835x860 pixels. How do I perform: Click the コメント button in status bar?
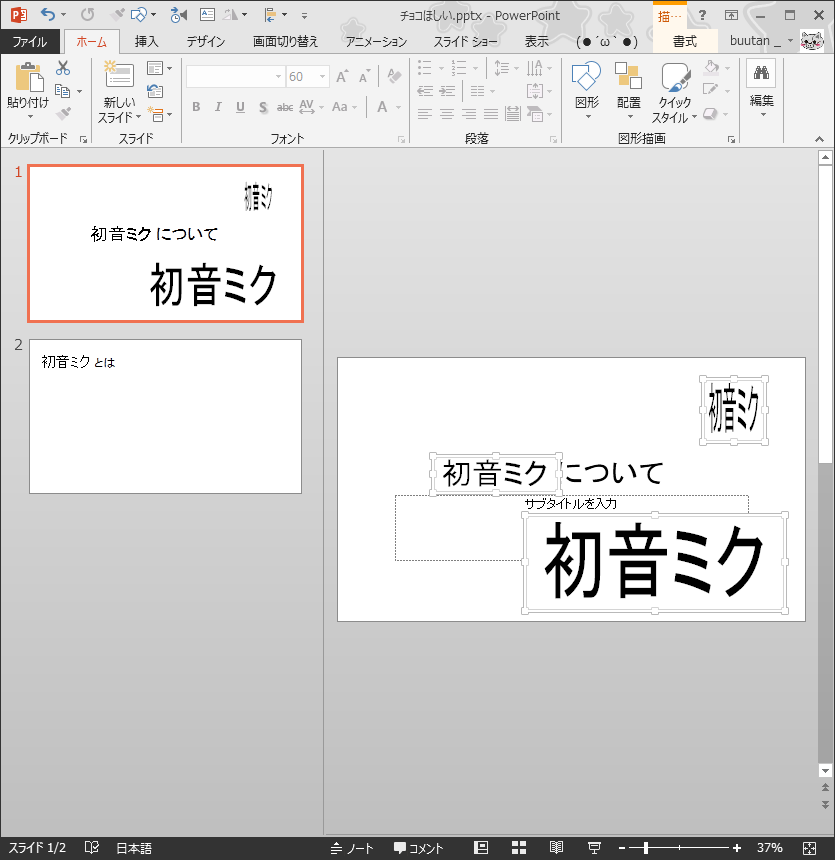[x=419, y=848]
